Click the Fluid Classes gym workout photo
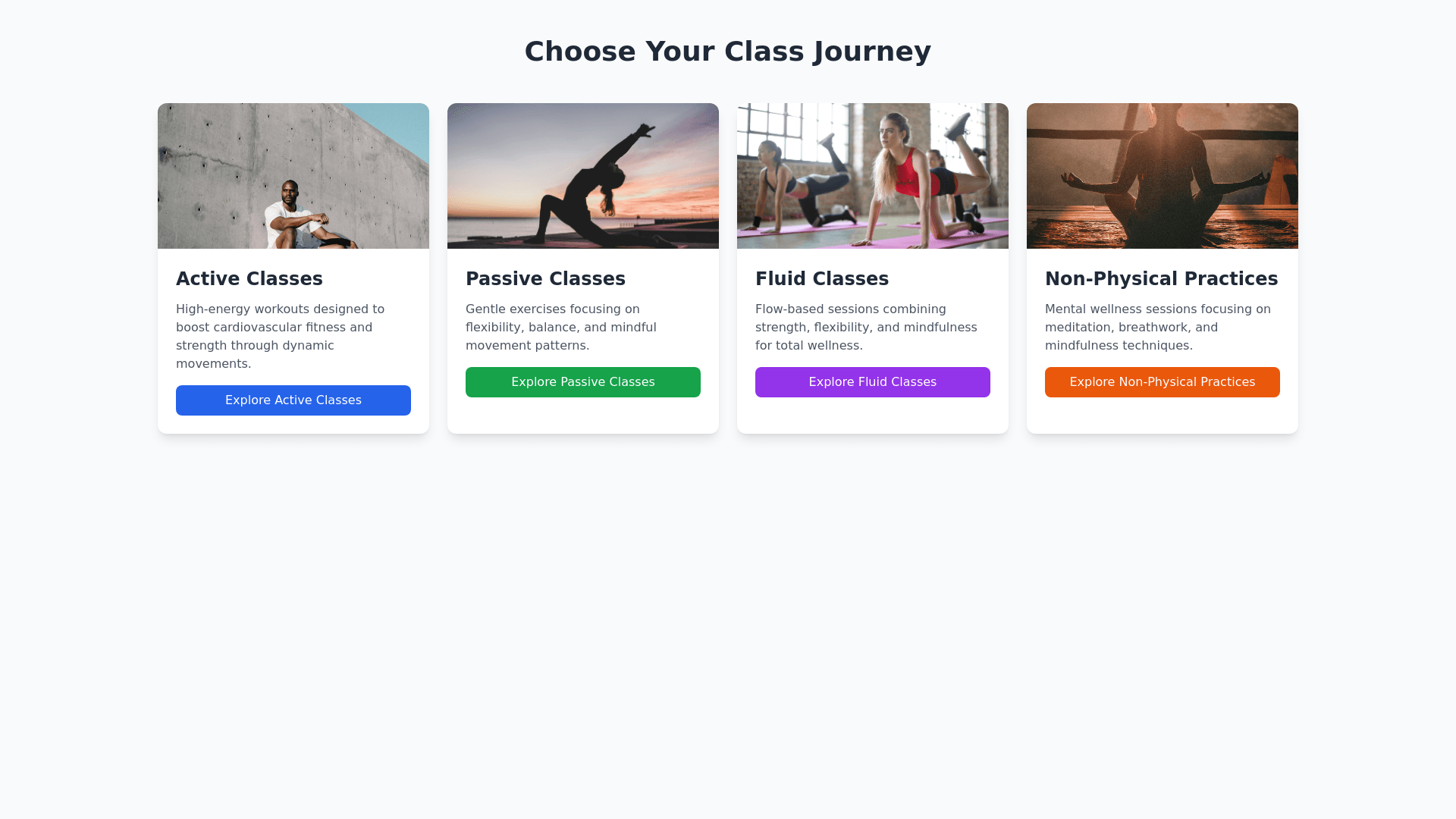The width and height of the screenshot is (1456, 819). (873, 176)
